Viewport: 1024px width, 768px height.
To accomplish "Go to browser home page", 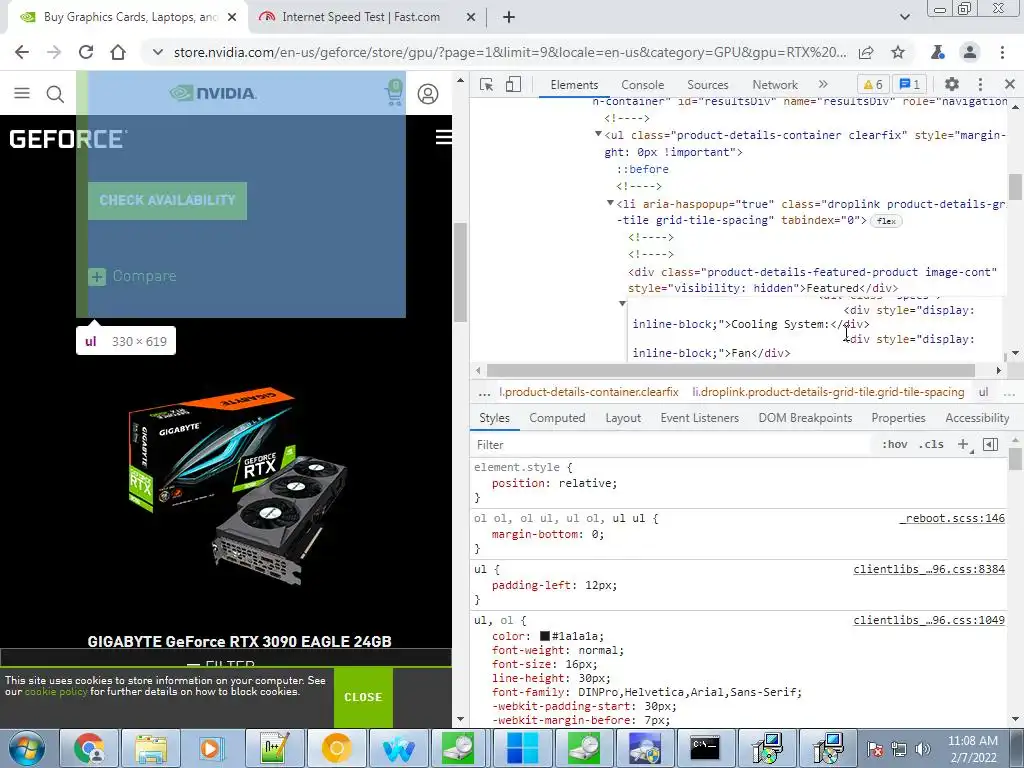I will pos(118,52).
